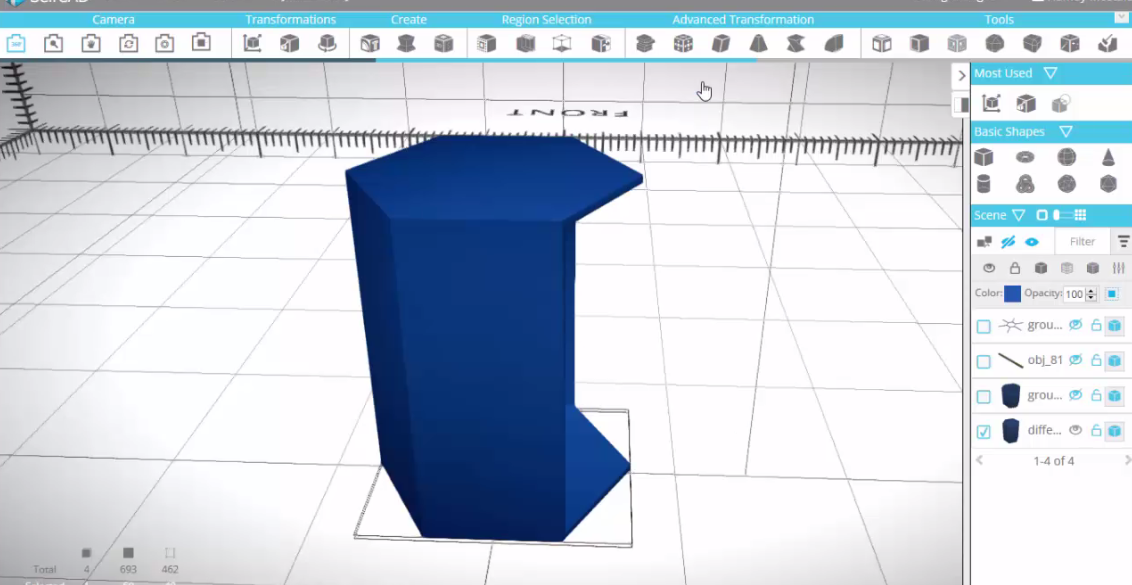
Task: Click the Opacity value field
Action: pos(1074,294)
